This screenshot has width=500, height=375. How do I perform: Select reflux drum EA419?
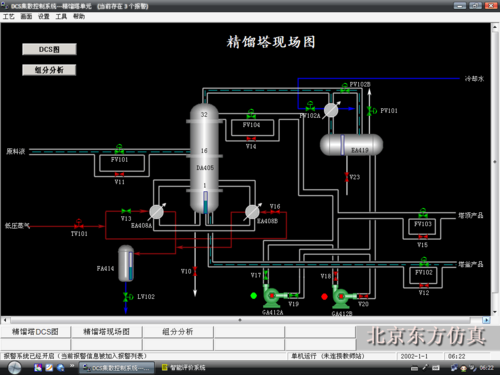351,145
